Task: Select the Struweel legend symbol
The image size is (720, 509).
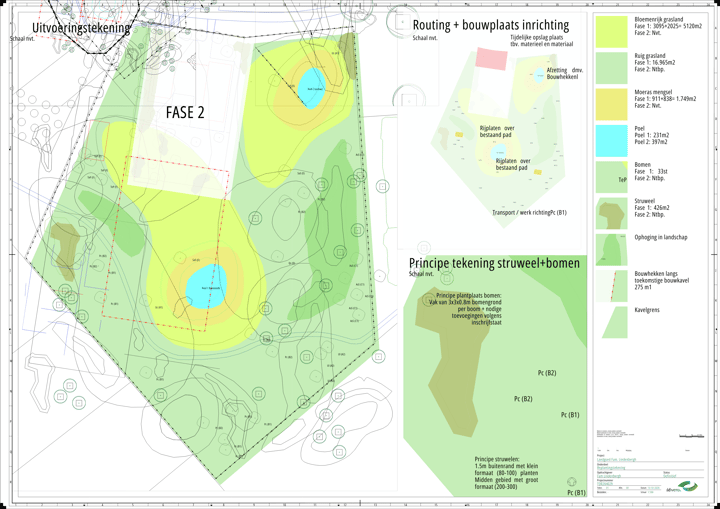Action: point(610,214)
